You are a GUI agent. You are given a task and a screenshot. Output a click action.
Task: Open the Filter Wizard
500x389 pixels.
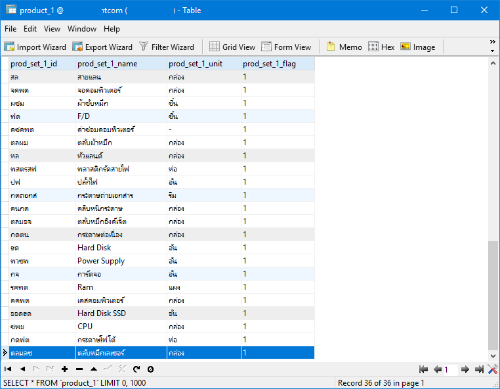pyautogui.click(x=167, y=47)
